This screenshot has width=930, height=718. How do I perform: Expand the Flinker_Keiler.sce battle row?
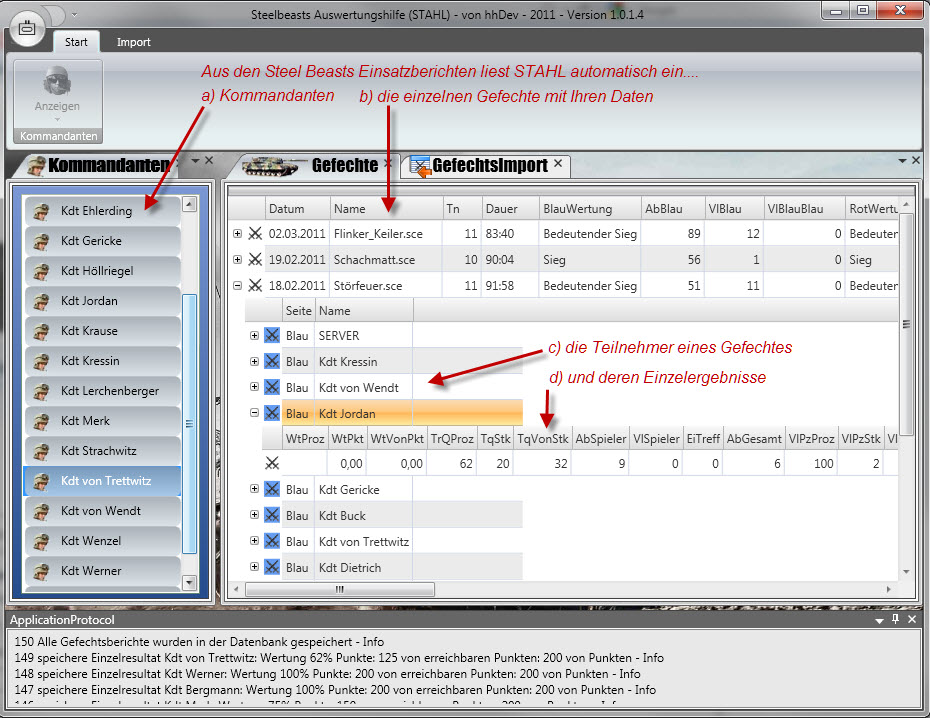[238, 234]
